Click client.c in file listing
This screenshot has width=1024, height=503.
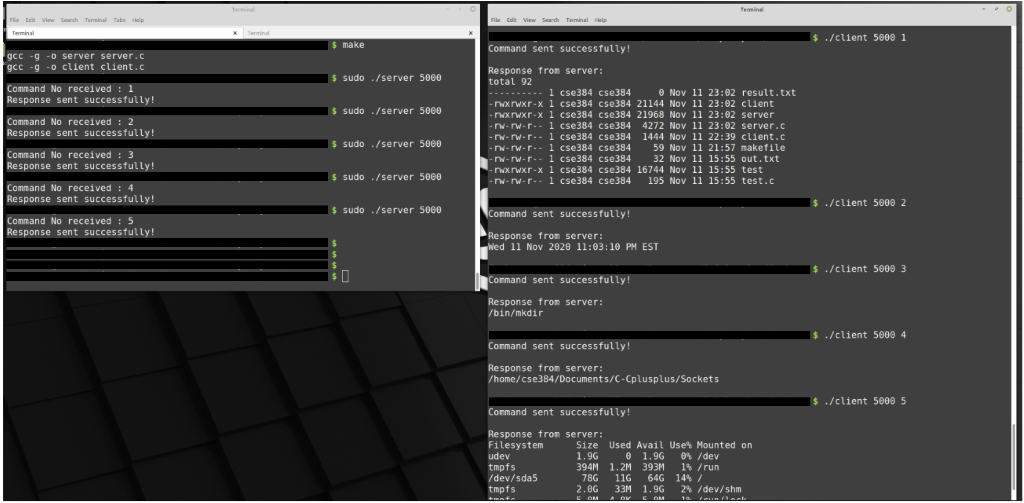click(x=763, y=137)
